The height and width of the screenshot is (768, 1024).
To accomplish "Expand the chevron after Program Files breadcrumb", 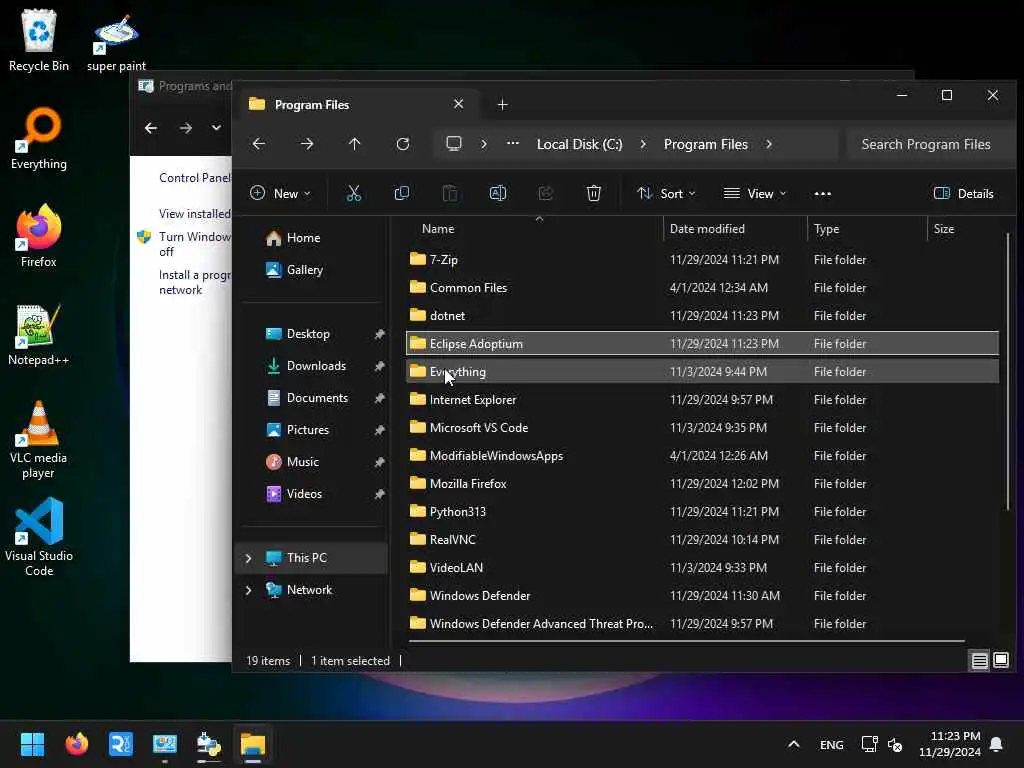I will pos(769,144).
